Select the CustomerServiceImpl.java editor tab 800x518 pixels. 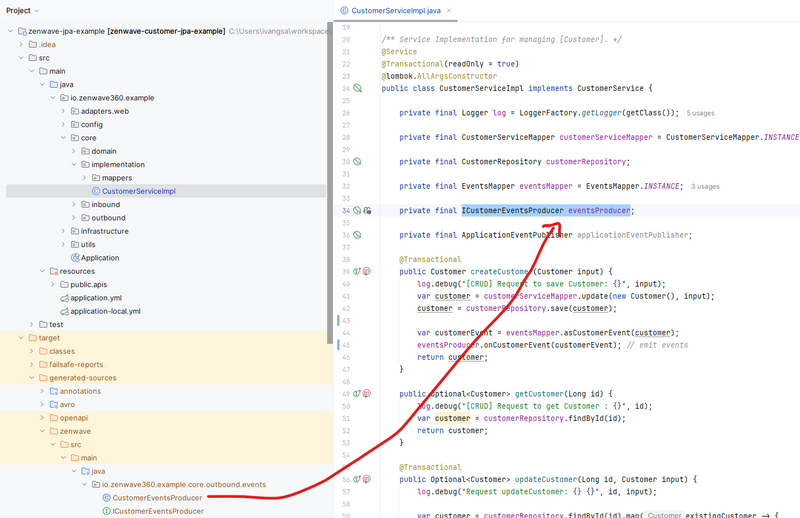pos(398,10)
